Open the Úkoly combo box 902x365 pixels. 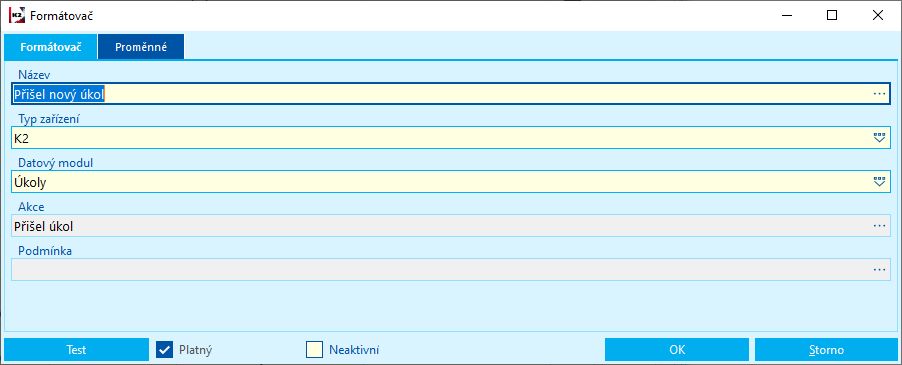click(451, 182)
